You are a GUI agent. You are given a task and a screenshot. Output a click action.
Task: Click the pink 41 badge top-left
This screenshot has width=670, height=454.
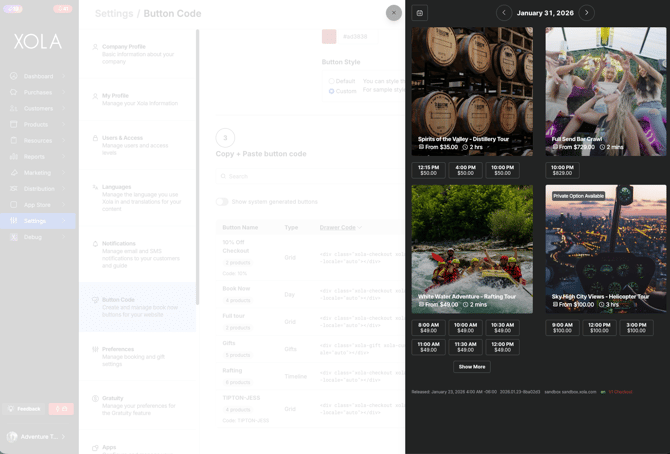(x=62, y=9)
